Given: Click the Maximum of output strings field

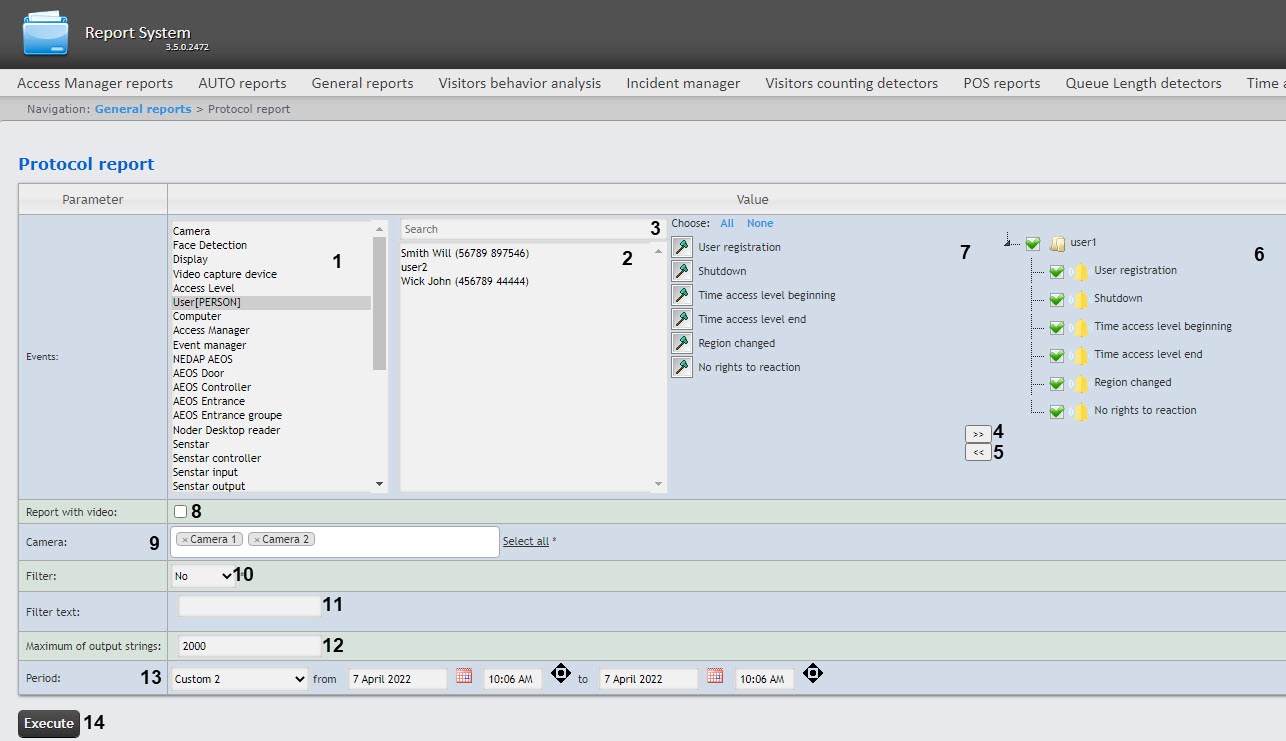Looking at the screenshot, I should click(249, 646).
